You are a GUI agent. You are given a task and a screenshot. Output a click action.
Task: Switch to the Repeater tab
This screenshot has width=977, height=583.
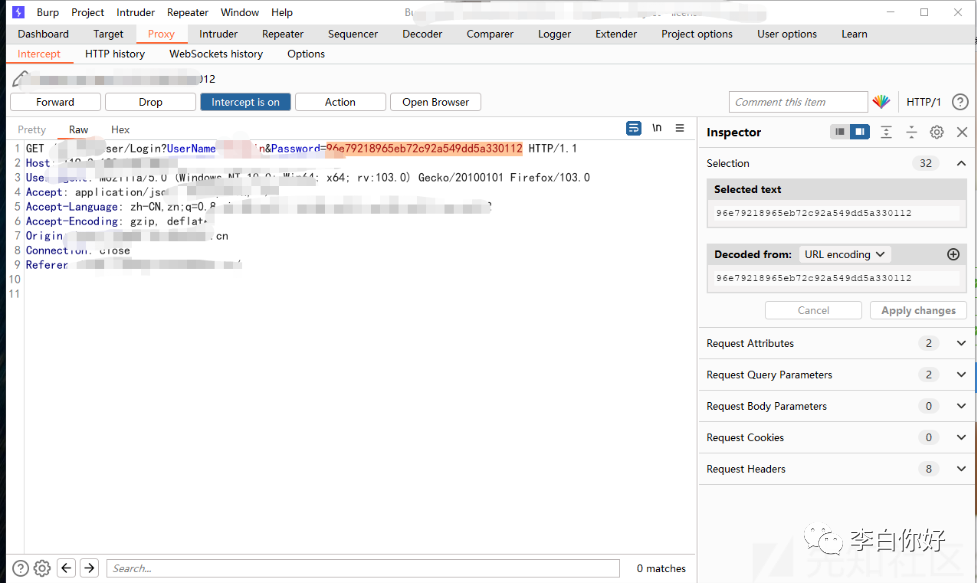click(282, 34)
